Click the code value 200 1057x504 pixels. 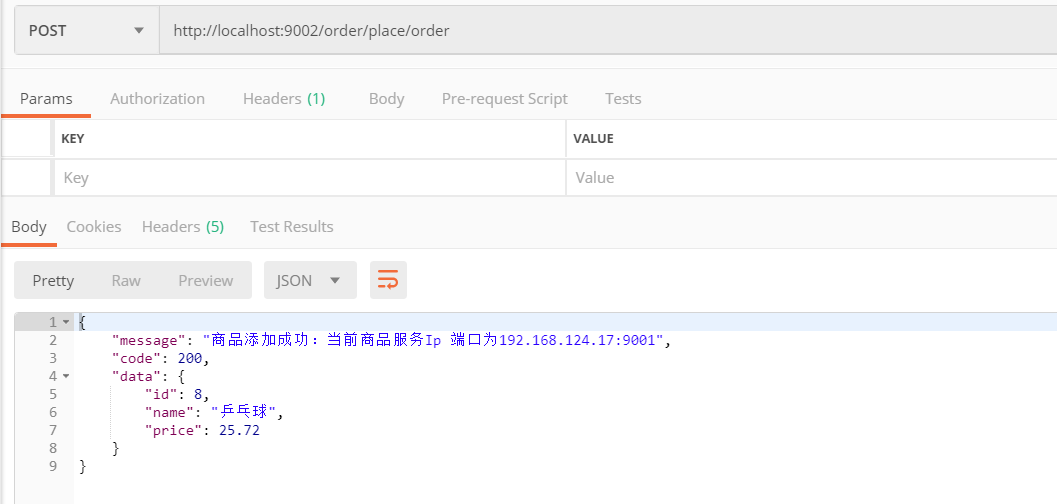(189, 358)
